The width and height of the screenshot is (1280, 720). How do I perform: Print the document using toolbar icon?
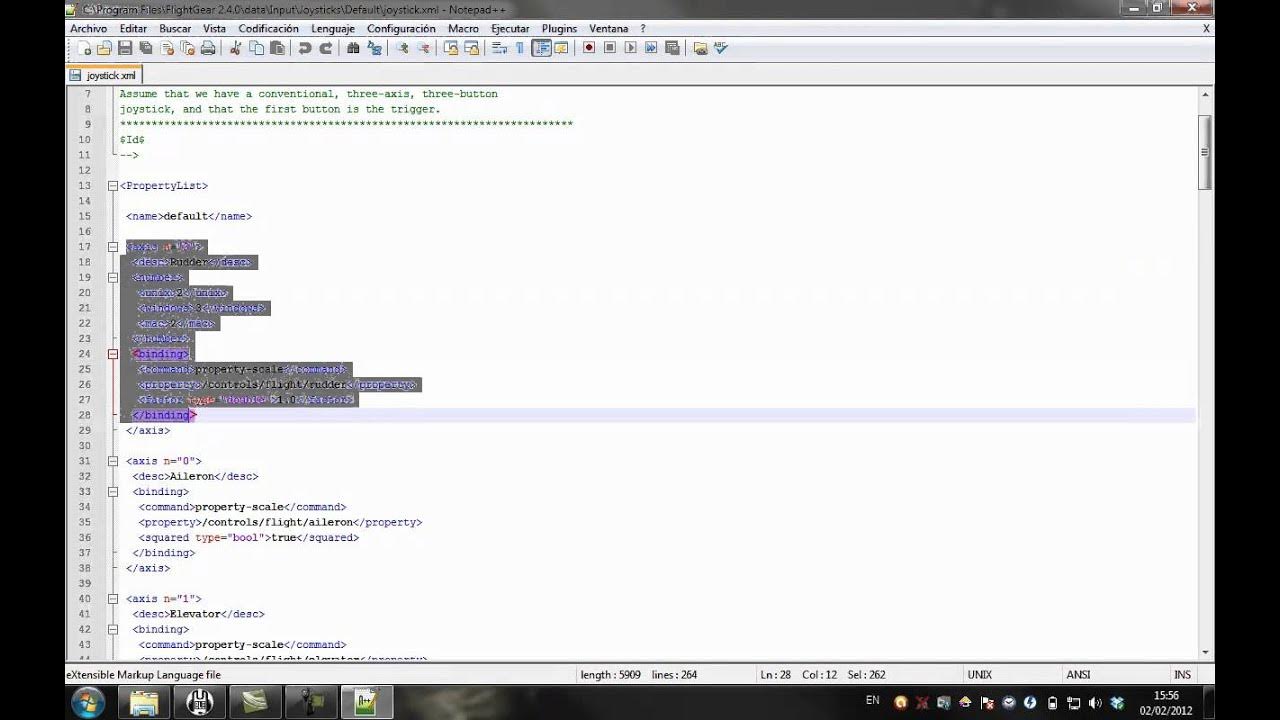pyautogui.click(x=208, y=48)
